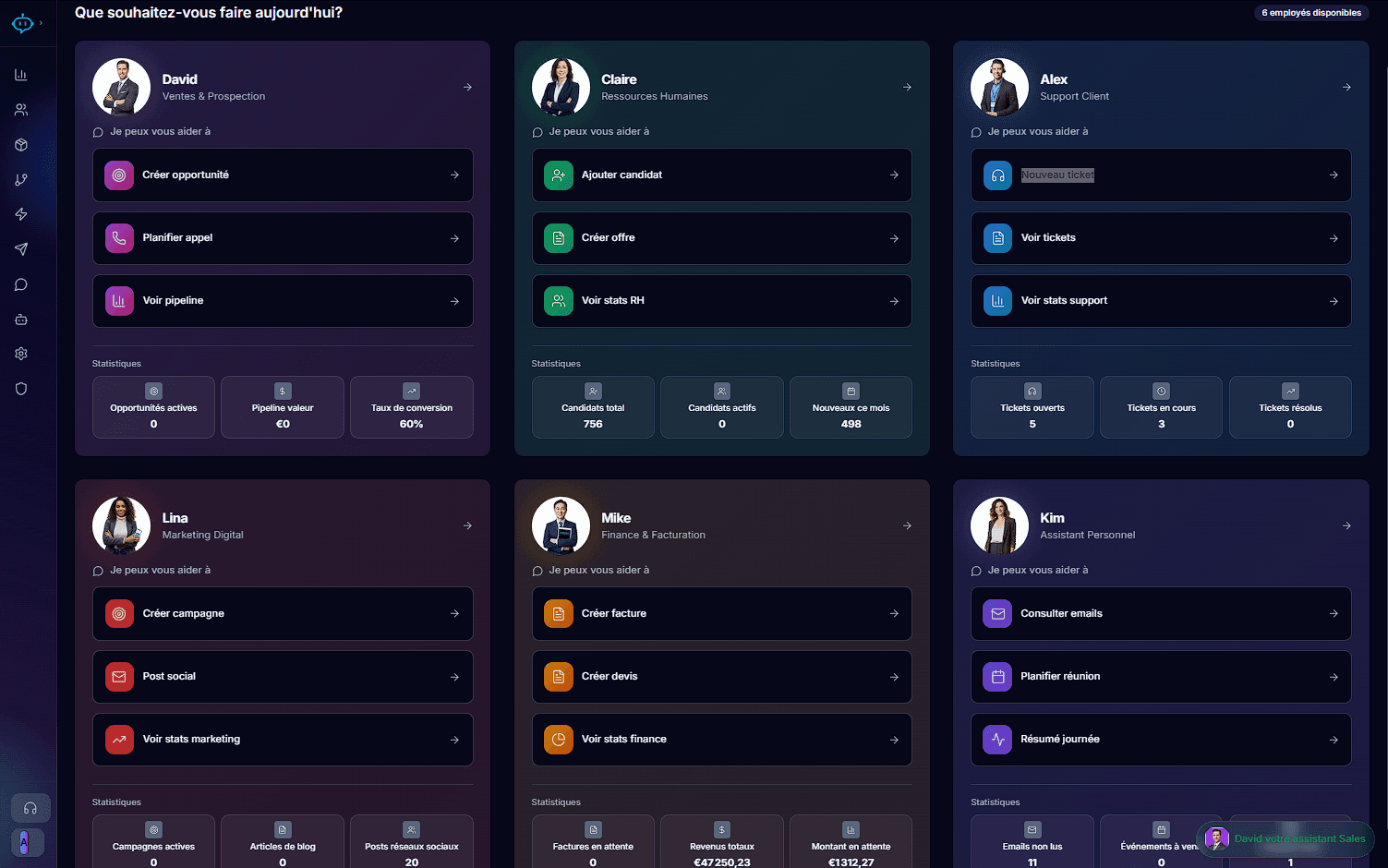
Task: Open "Voir stats marketing" under Lina
Action: point(282,739)
